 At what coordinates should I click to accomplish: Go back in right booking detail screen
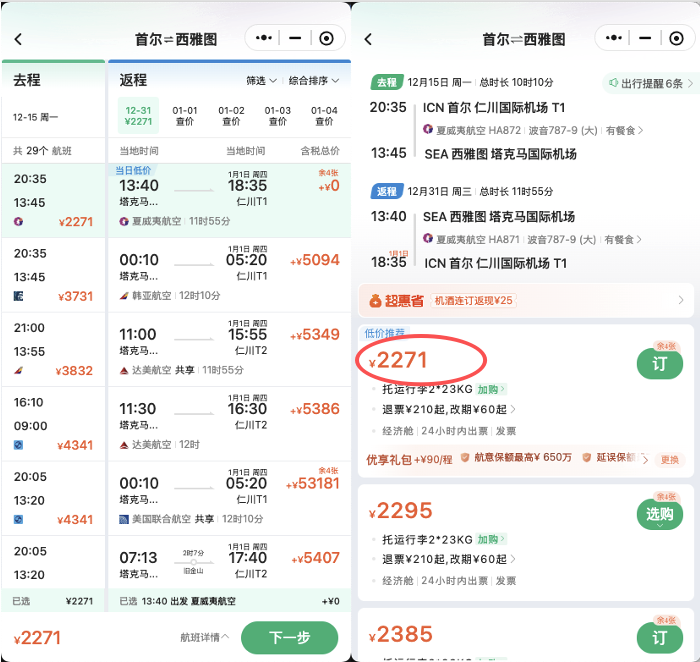click(x=368, y=39)
